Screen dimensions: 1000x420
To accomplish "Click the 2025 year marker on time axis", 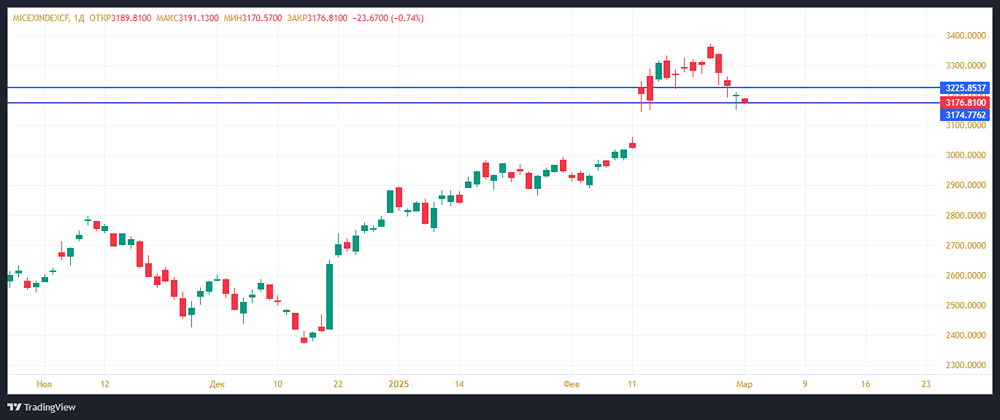I will 398,383.
